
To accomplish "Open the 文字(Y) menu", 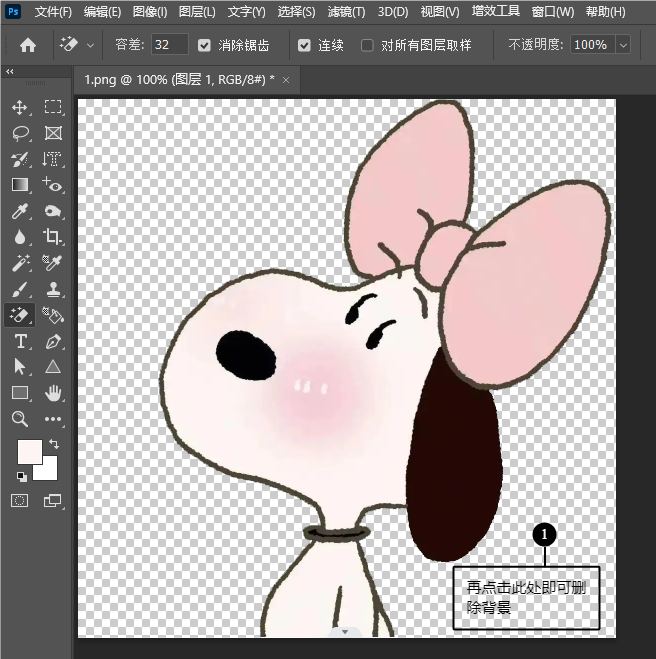I will click(x=247, y=12).
